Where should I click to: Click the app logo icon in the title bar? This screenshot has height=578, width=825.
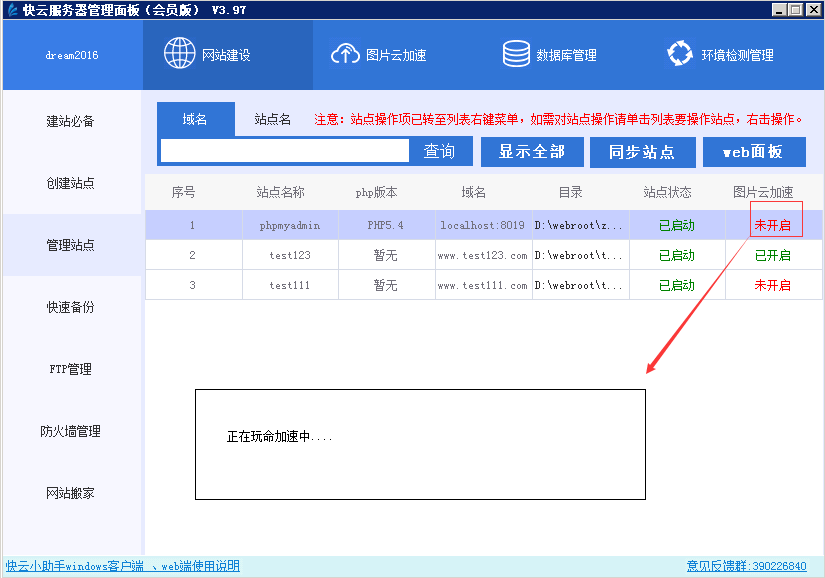click(12, 9)
